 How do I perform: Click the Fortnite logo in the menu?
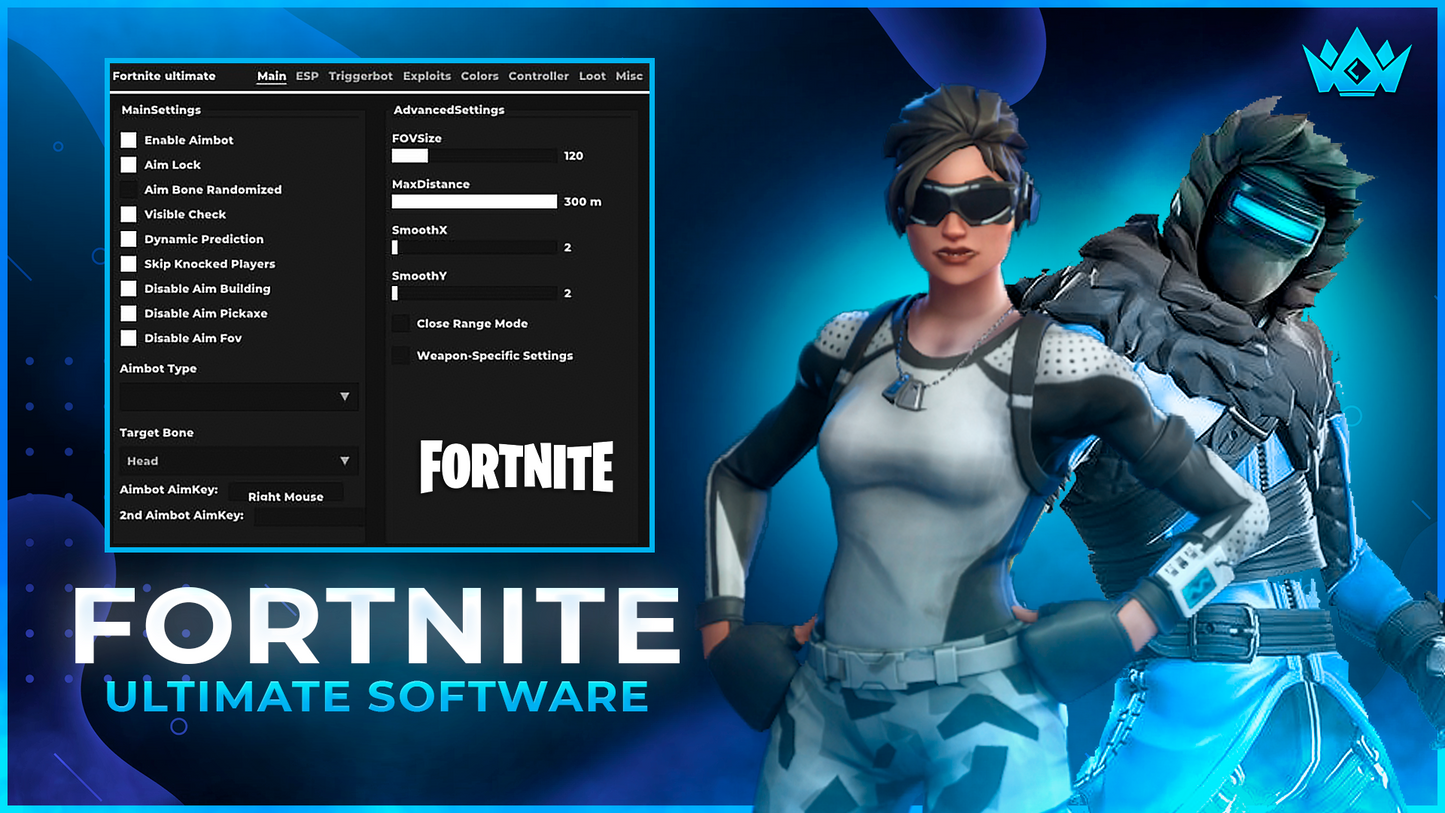click(515, 466)
